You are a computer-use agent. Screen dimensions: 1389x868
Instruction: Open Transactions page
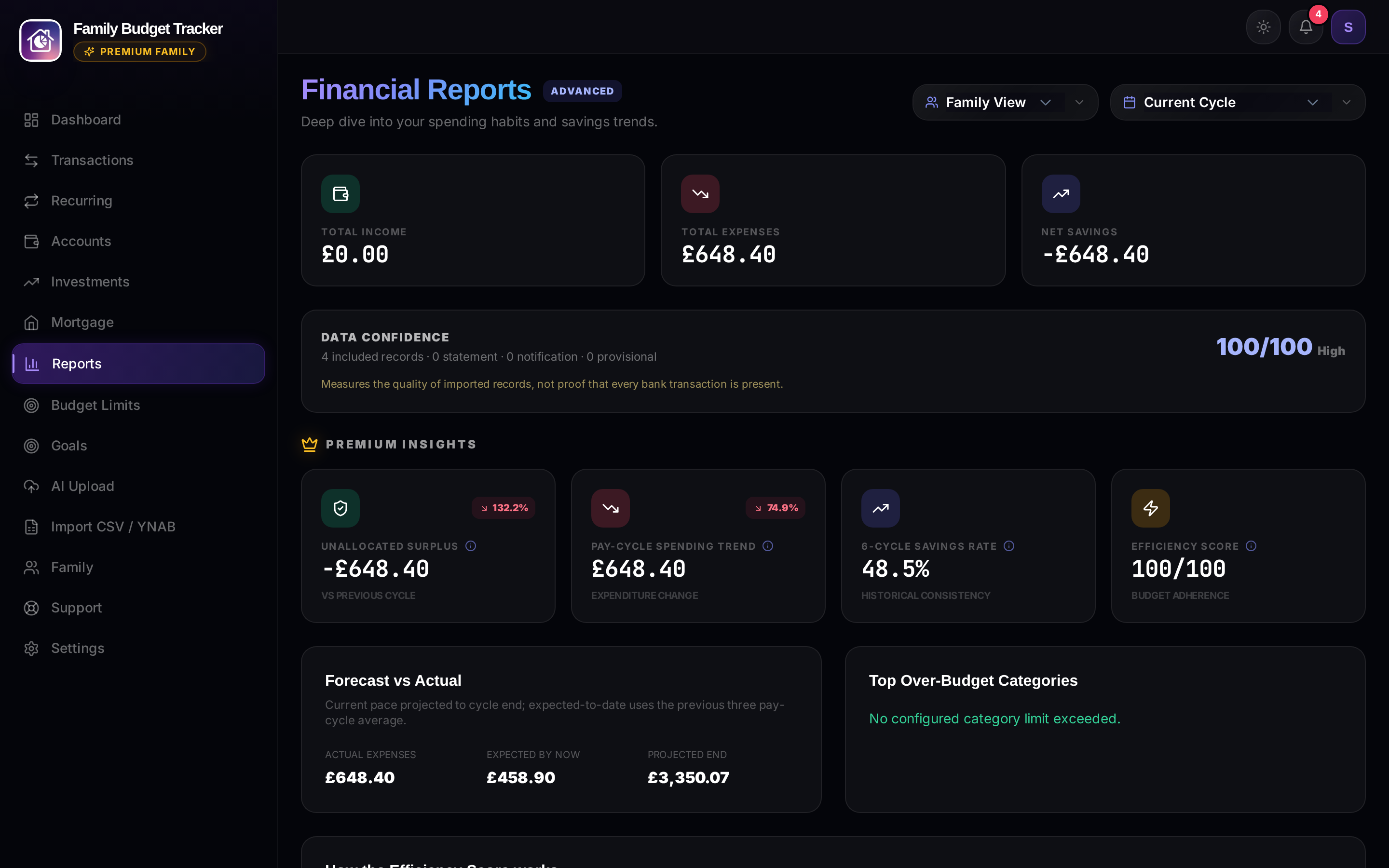tap(138, 160)
